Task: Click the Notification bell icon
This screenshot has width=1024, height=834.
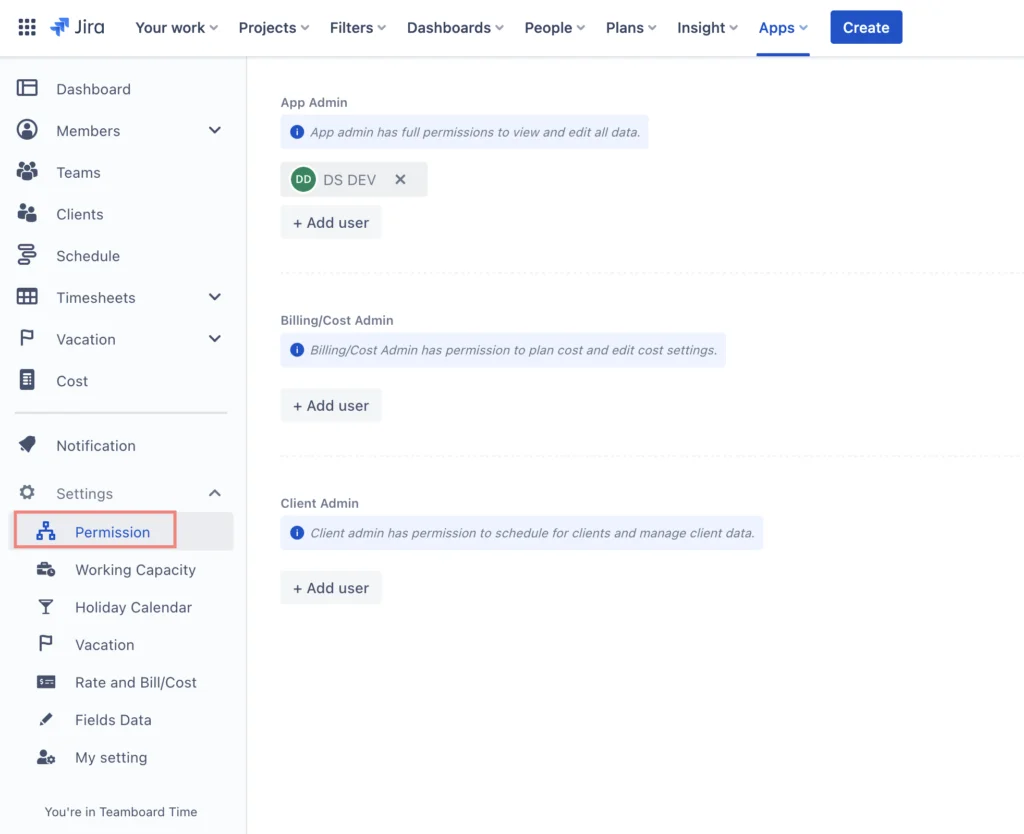Action: coord(27,445)
